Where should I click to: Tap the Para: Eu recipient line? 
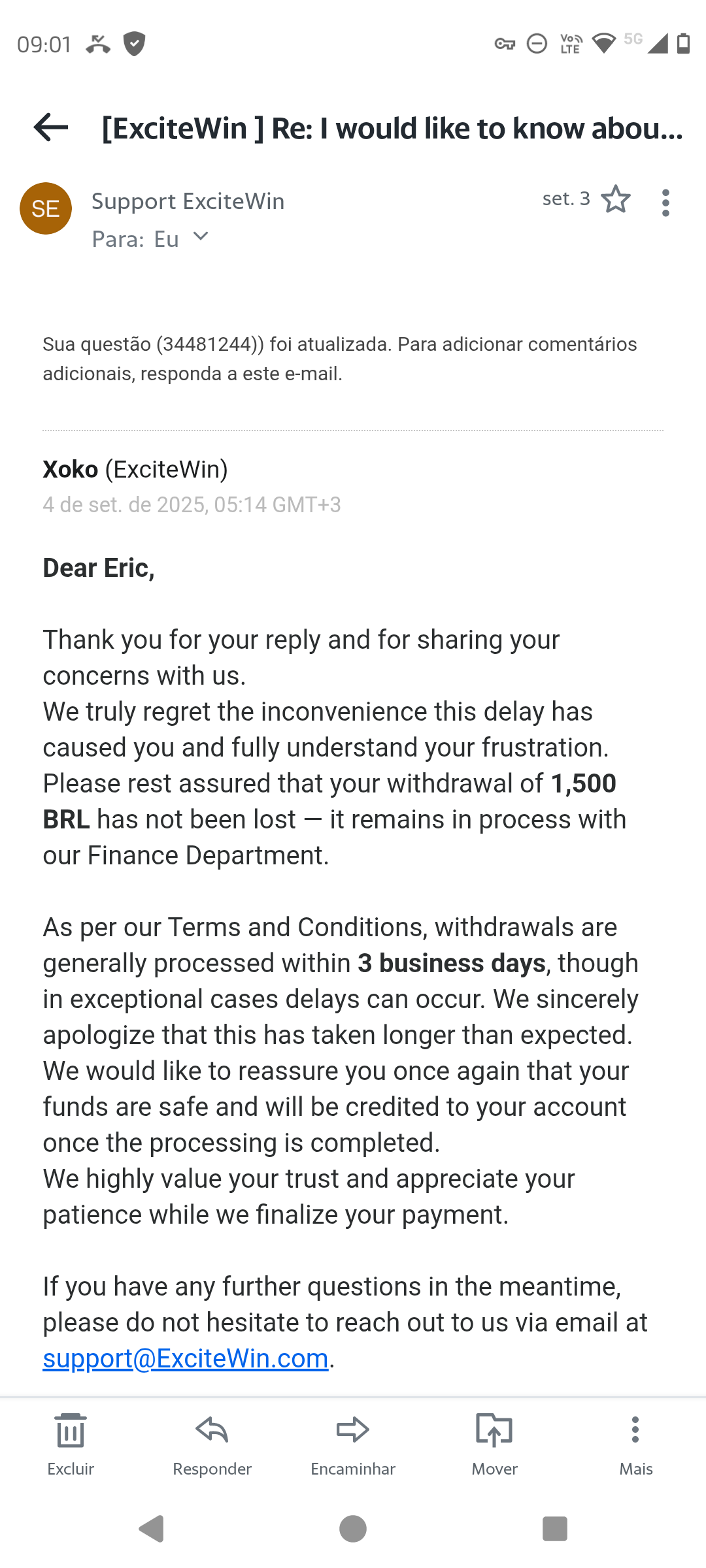click(135, 239)
